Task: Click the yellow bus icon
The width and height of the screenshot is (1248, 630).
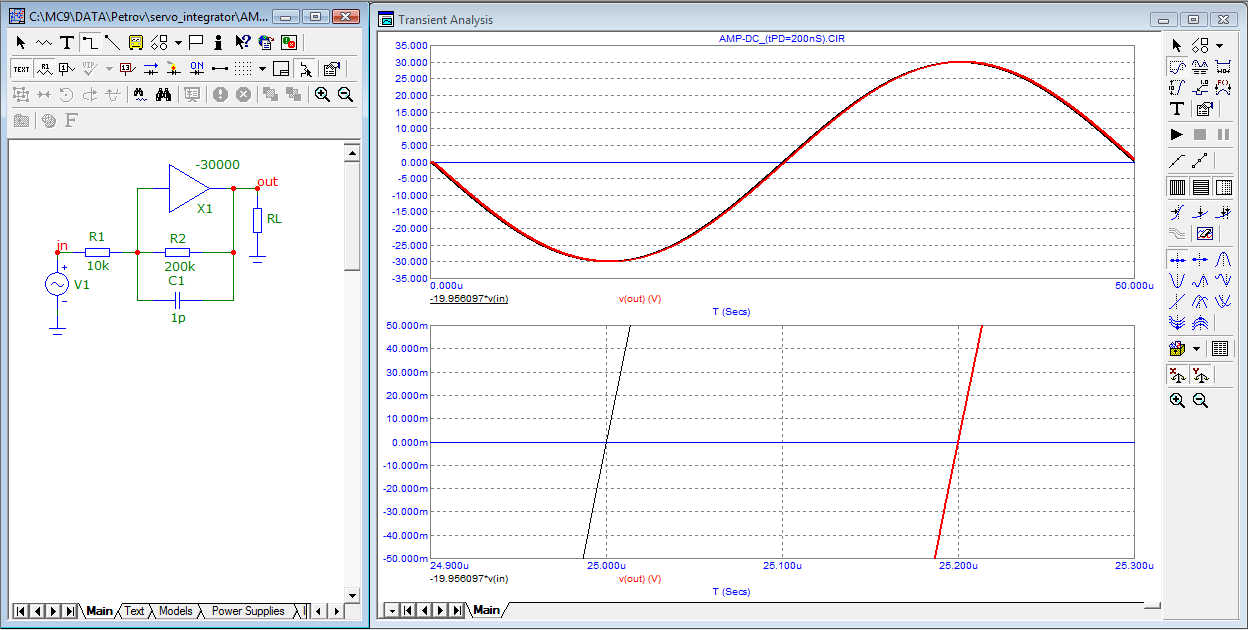Action: (136, 43)
